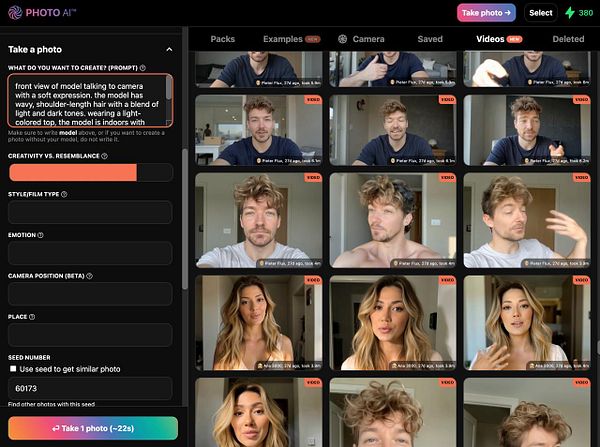Click the help icon next to Place
Image resolution: width=600 pixels, height=447 pixels.
[32, 317]
